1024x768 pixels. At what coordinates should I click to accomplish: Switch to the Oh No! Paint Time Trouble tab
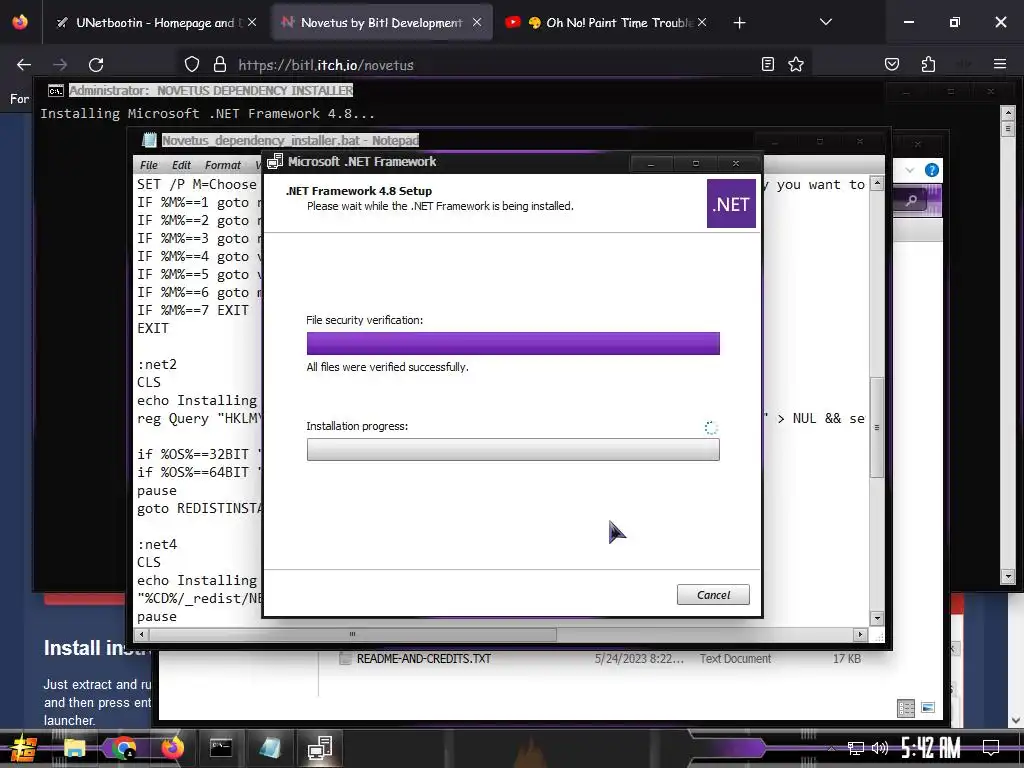(607, 23)
